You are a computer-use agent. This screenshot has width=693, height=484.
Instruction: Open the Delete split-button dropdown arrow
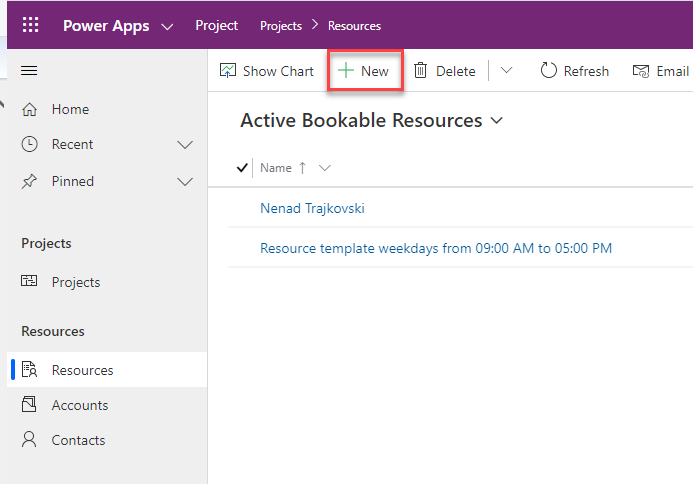coord(506,71)
